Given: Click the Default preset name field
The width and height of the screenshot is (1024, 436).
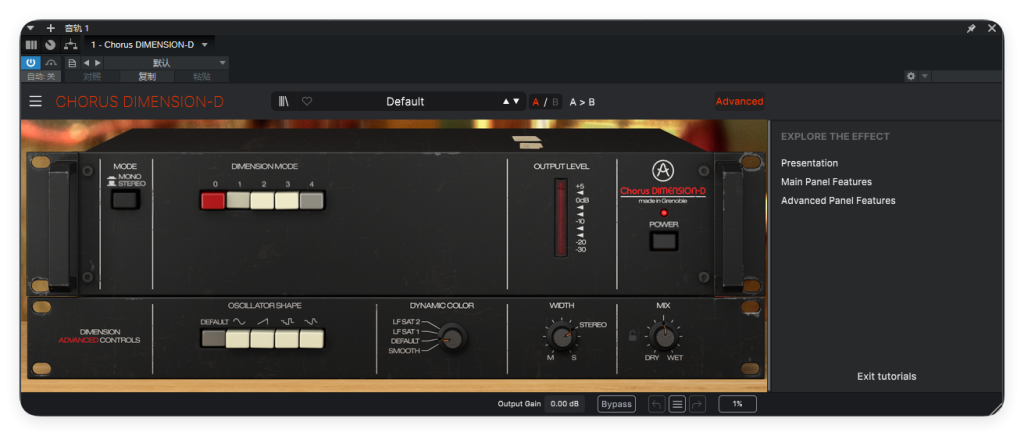Looking at the screenshot, I should (x=405, y=101).
